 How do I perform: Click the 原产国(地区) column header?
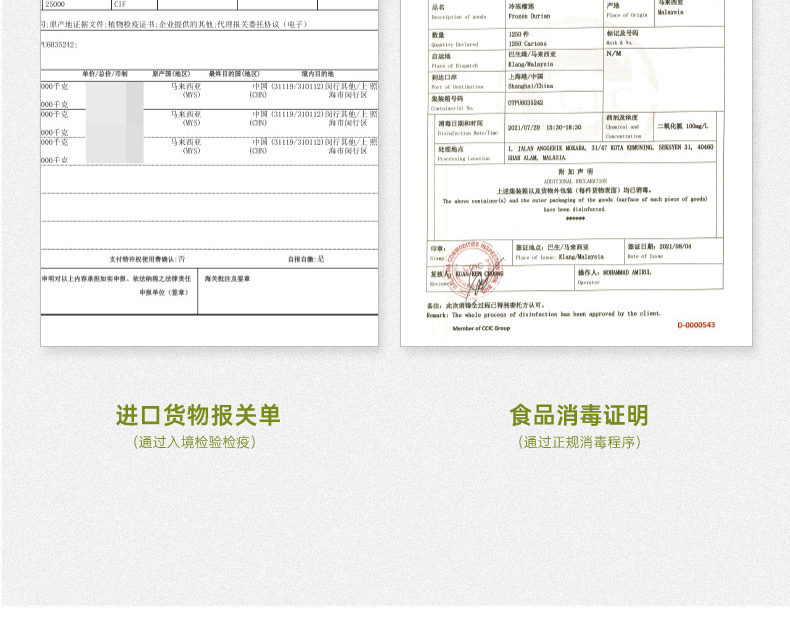pyautogui.click(x=171, y=74)
